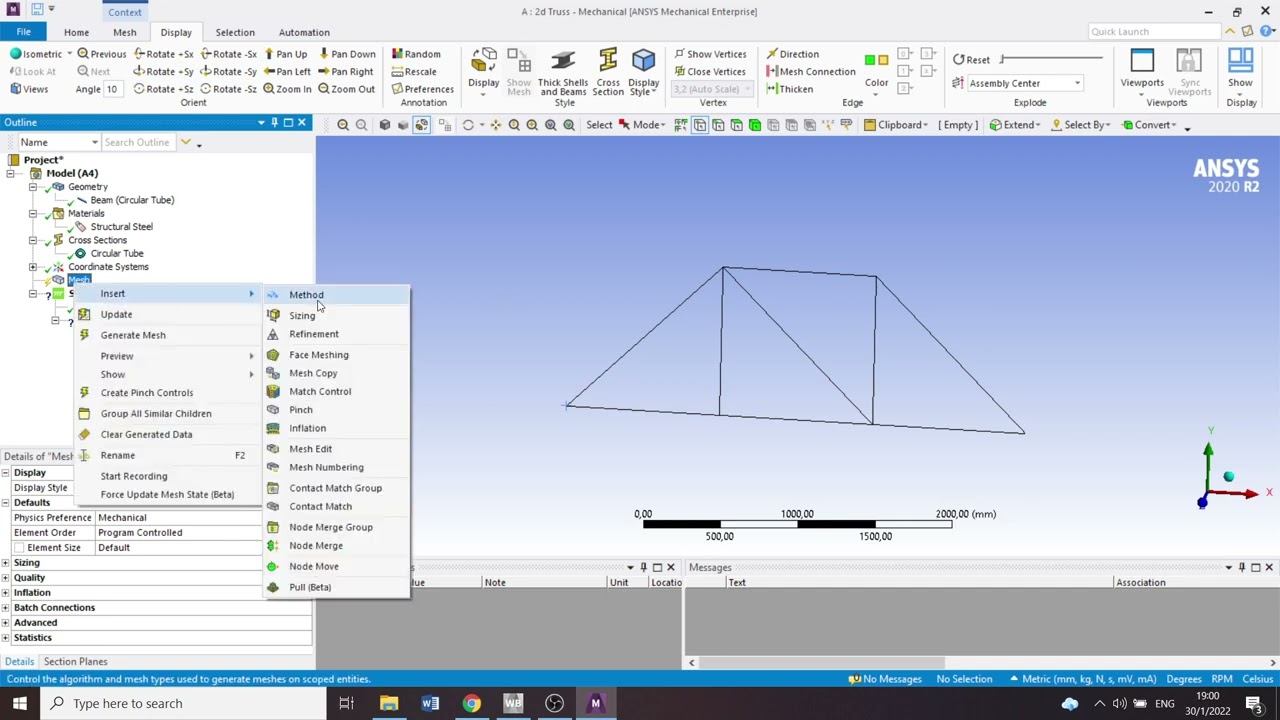The height and width of the screenshot is (720, 1280).
Task: Click the Random annotation colors icon
Action: pyautogui.click(x=397, y=54)
